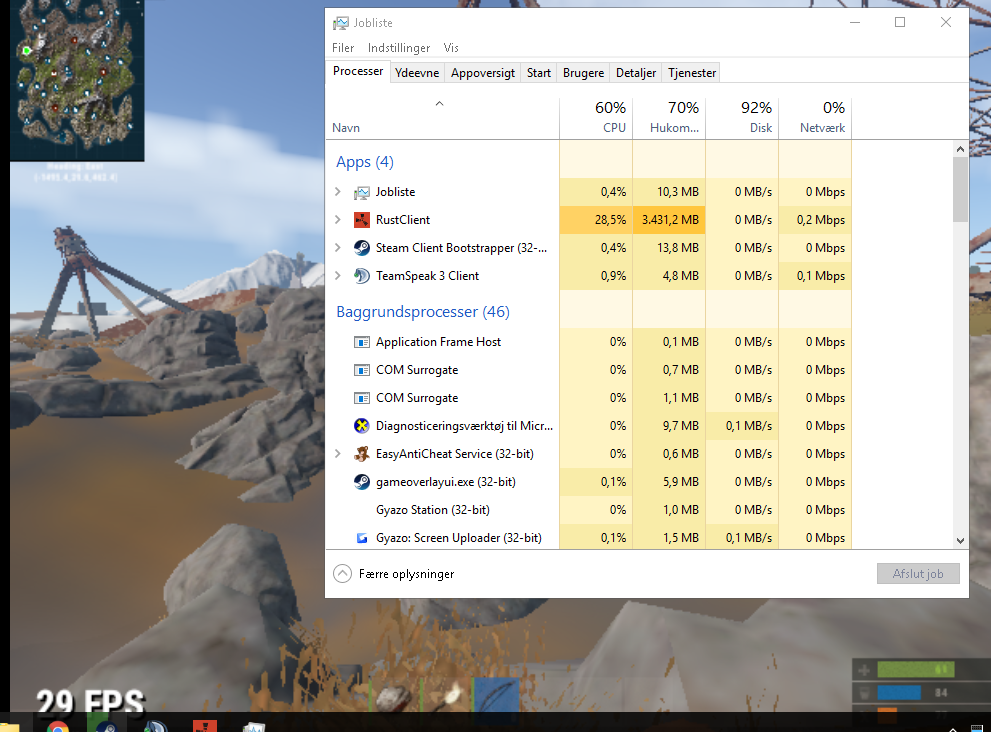Expand the RustClient process row
Image resolution: width=991 pixels, height=732 pixels.
click(337, 219)
